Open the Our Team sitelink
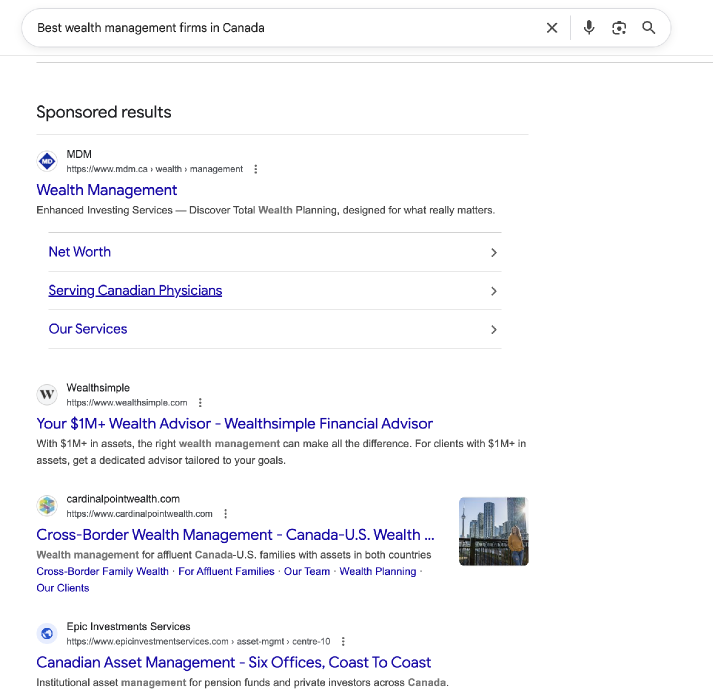The image size is (721, 697). (x=307, y=571)
